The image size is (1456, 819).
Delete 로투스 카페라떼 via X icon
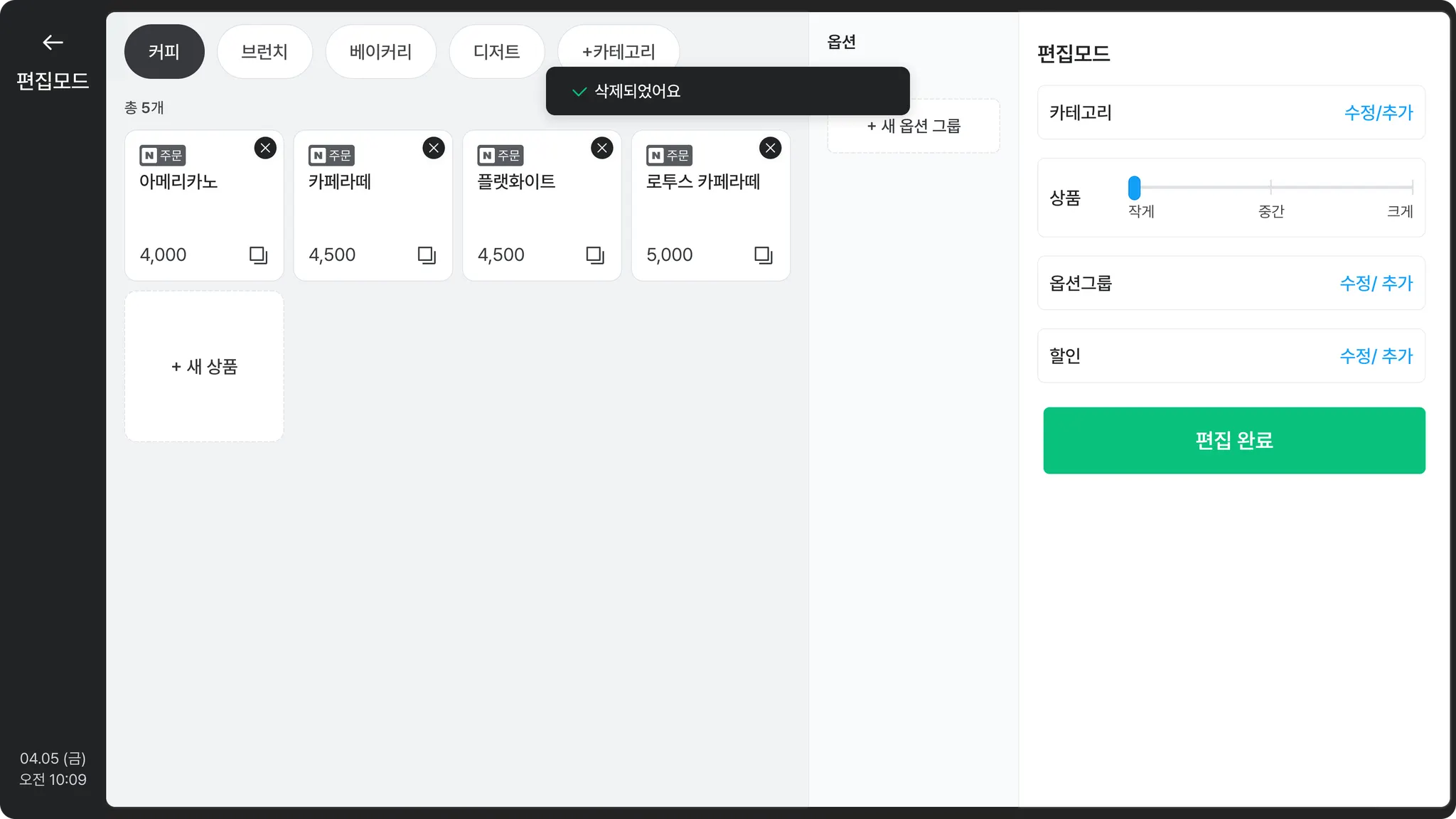pyautogui.click(x=770, y=148)
